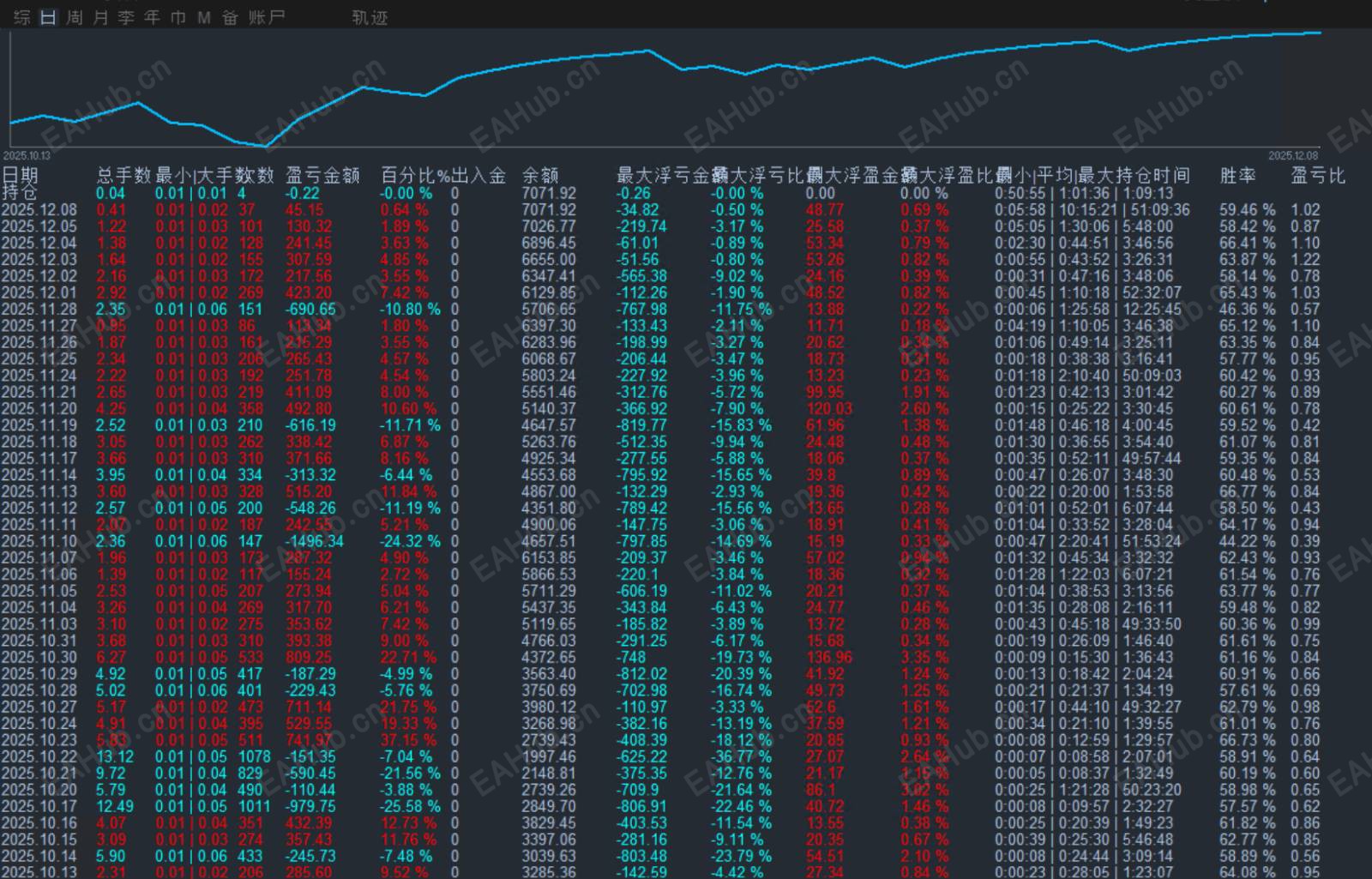Click the 余额 column header
Viewport: 1372px width, 879px height.
(540, 176)
